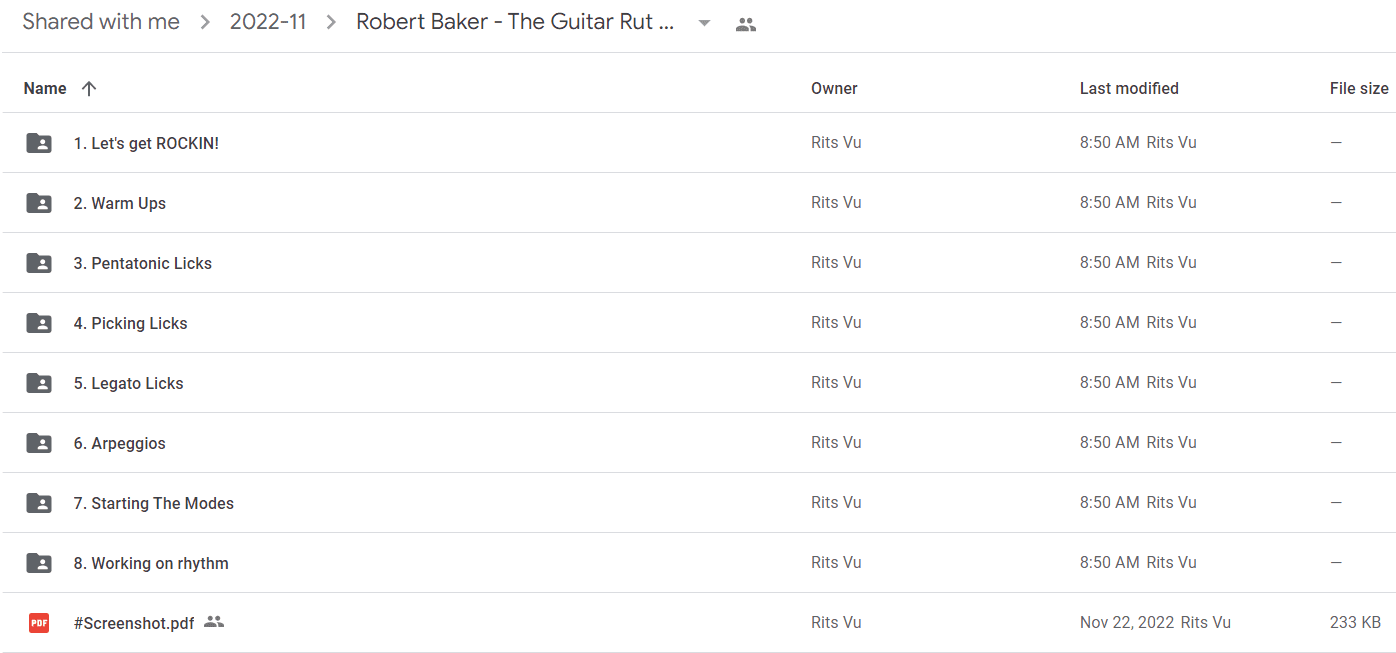Select the 5. Legato Licks folder
Image resolution: width=1396 pixels, height=653 pixels.
[x=698, y=383]
